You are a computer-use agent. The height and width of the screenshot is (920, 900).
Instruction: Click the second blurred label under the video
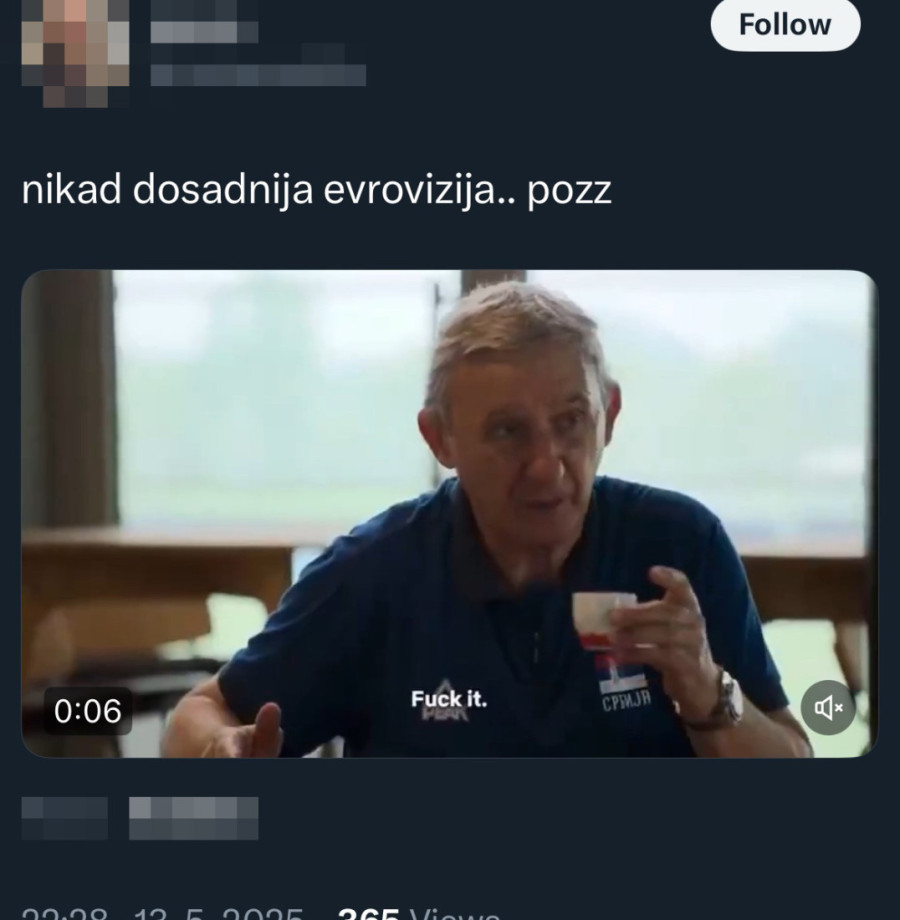click(194, 818)
